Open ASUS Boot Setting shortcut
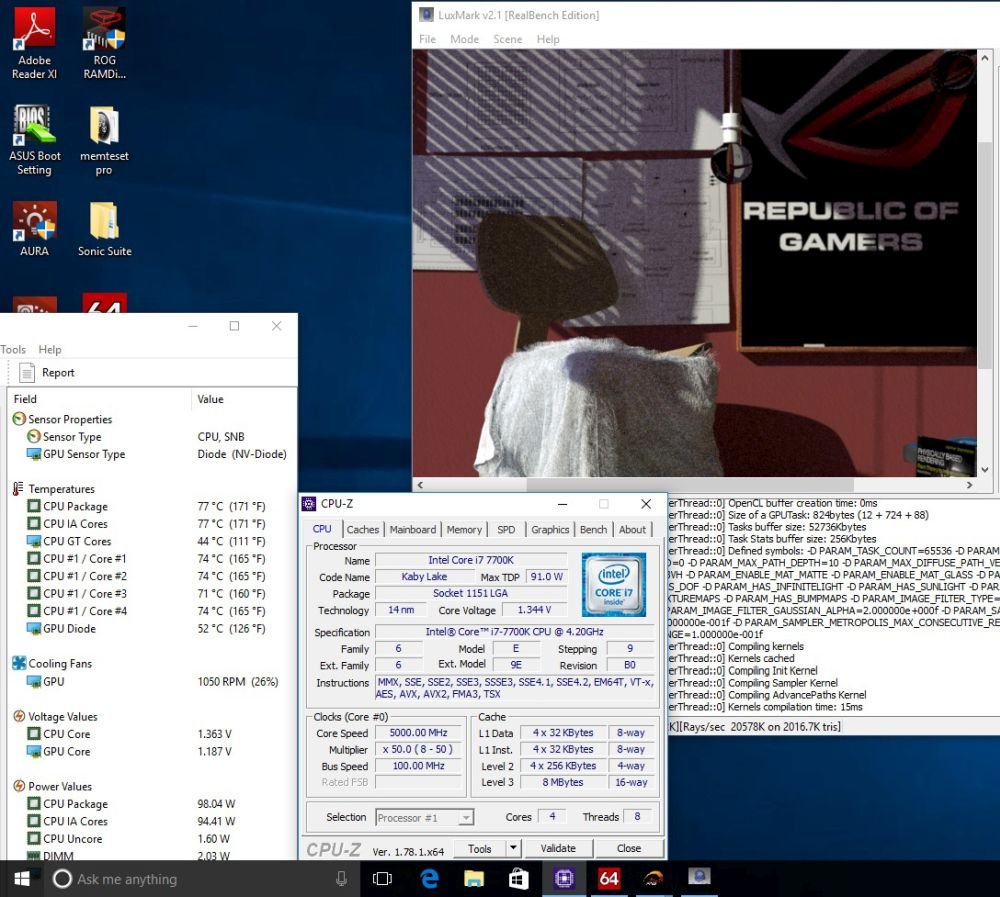Screen dimensions: 1000x897 pos(34,140)
